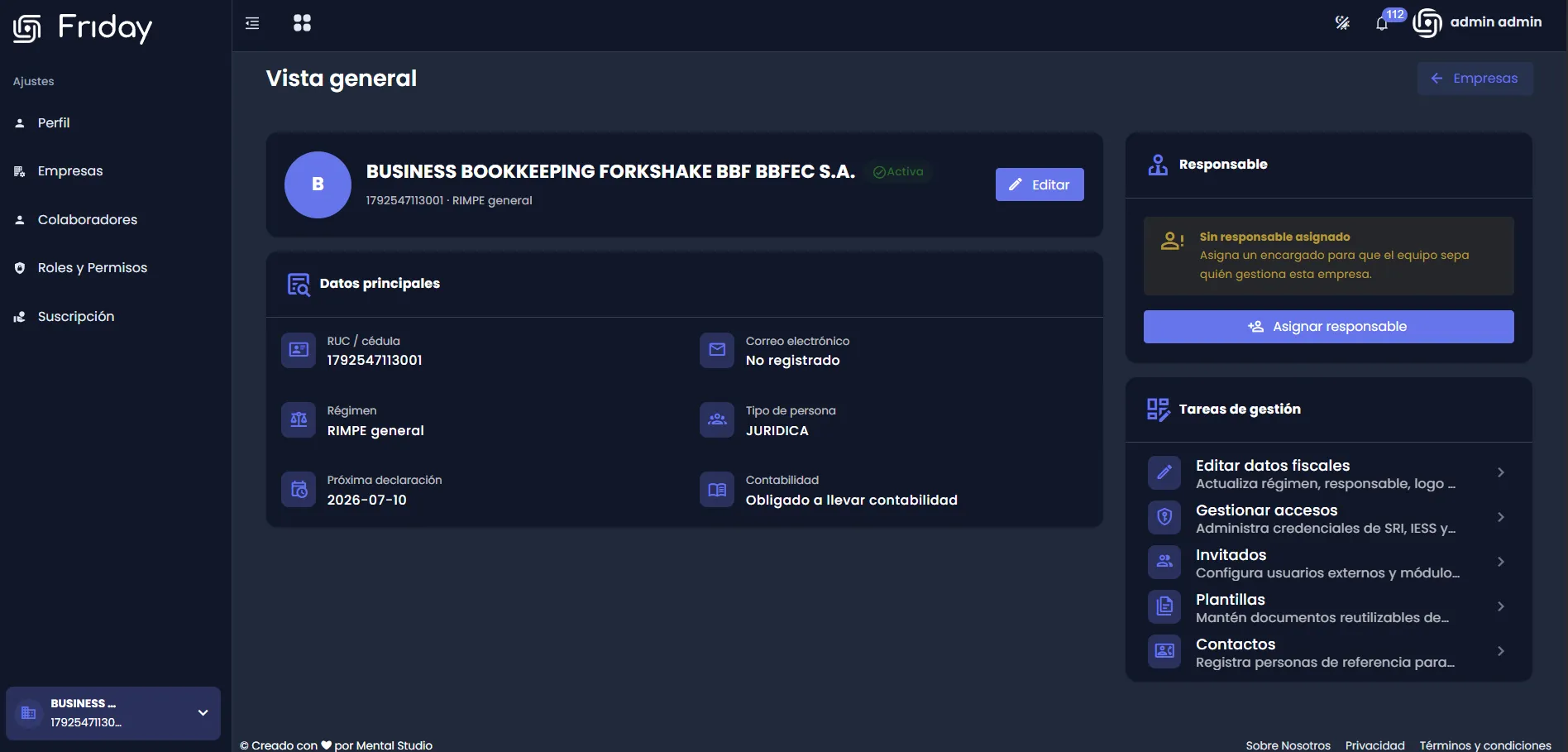Click the admin admin avatar icon

(1427, 23)
